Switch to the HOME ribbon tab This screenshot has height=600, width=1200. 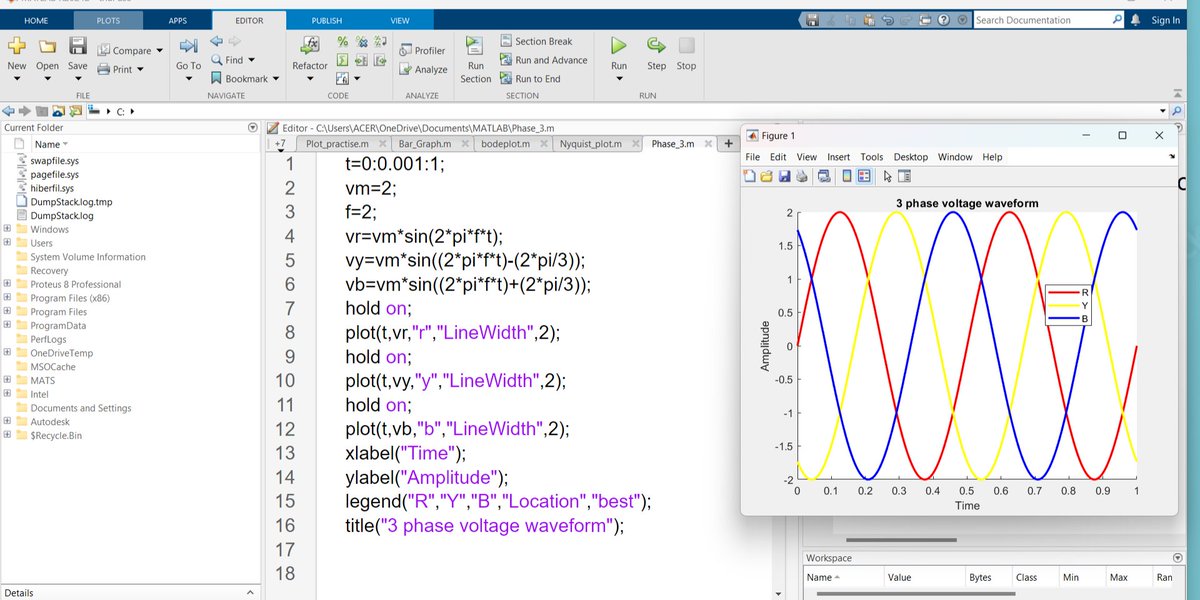pos(36,20)
